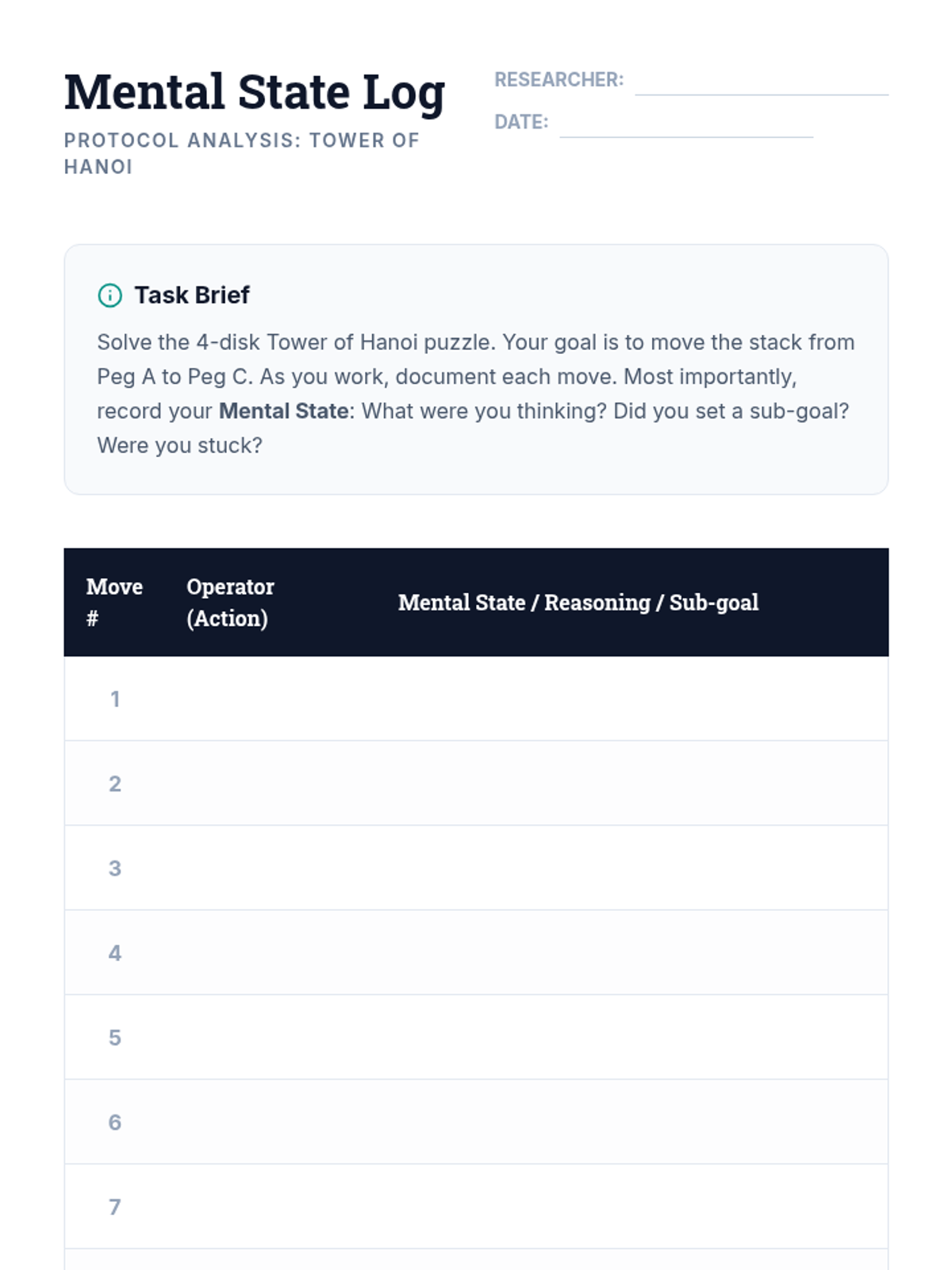Click the RESEARCHER: label
The image size is (952, 1270).
pos(559,80)
